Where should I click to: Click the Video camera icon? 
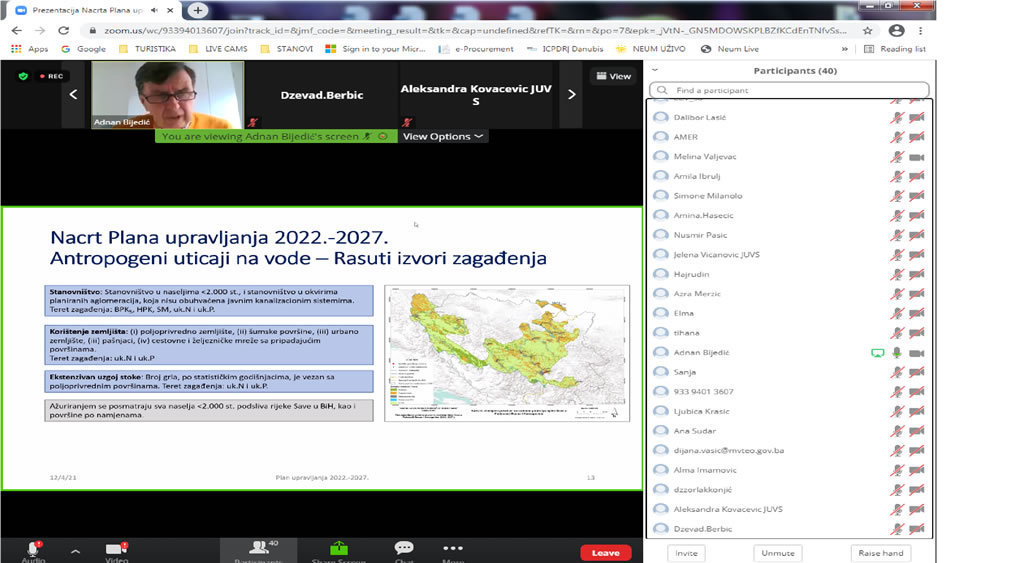coord(116,548)
